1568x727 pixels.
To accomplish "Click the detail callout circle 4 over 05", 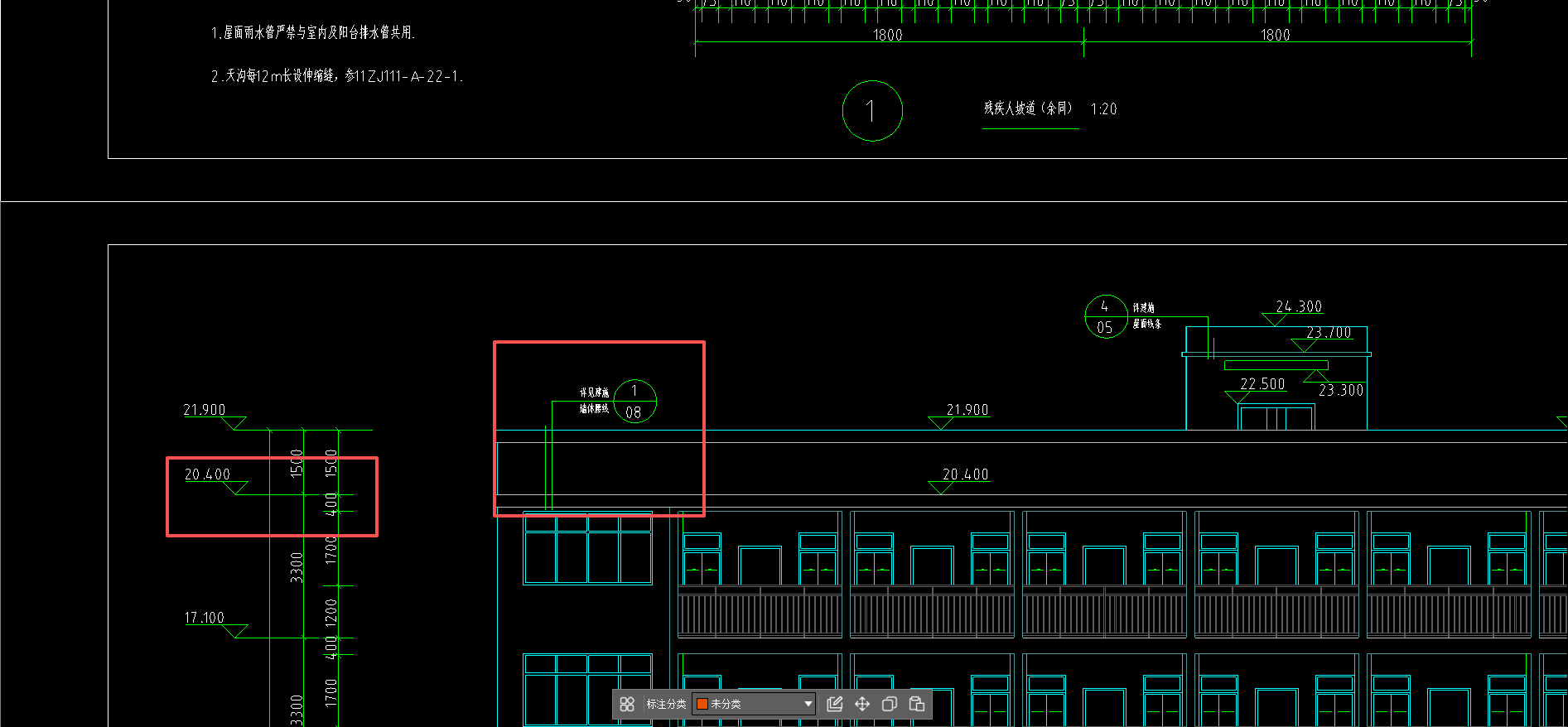I will [x=1106, y=316].
